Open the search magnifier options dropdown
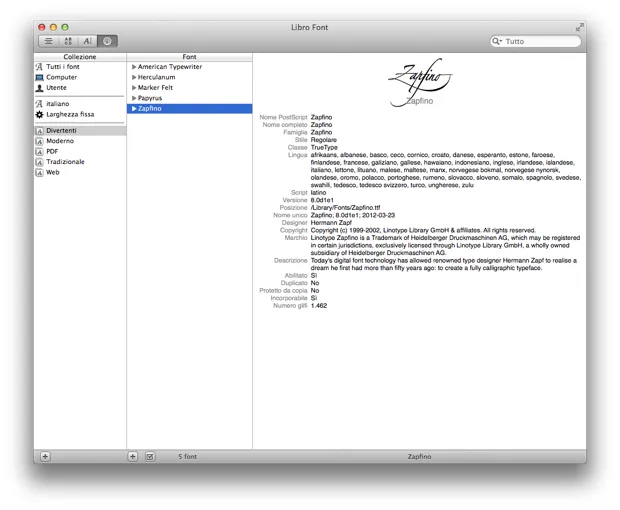620x510 pixels. pyautogui.click(x=497, y=41)
